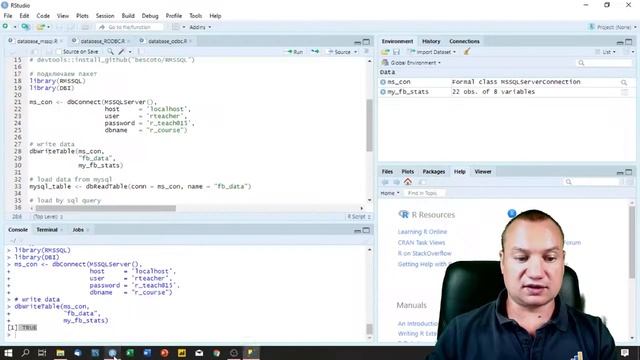
Task: Switch to the Packages tab
Action: 433,172
